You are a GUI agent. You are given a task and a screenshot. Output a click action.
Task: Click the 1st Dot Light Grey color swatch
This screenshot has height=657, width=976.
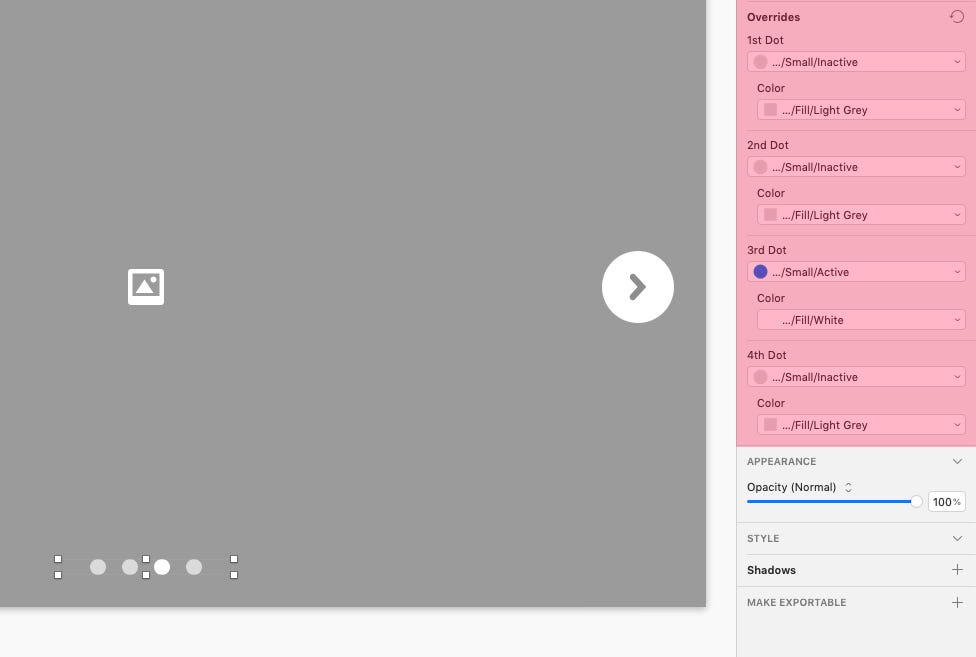(770, 110)
